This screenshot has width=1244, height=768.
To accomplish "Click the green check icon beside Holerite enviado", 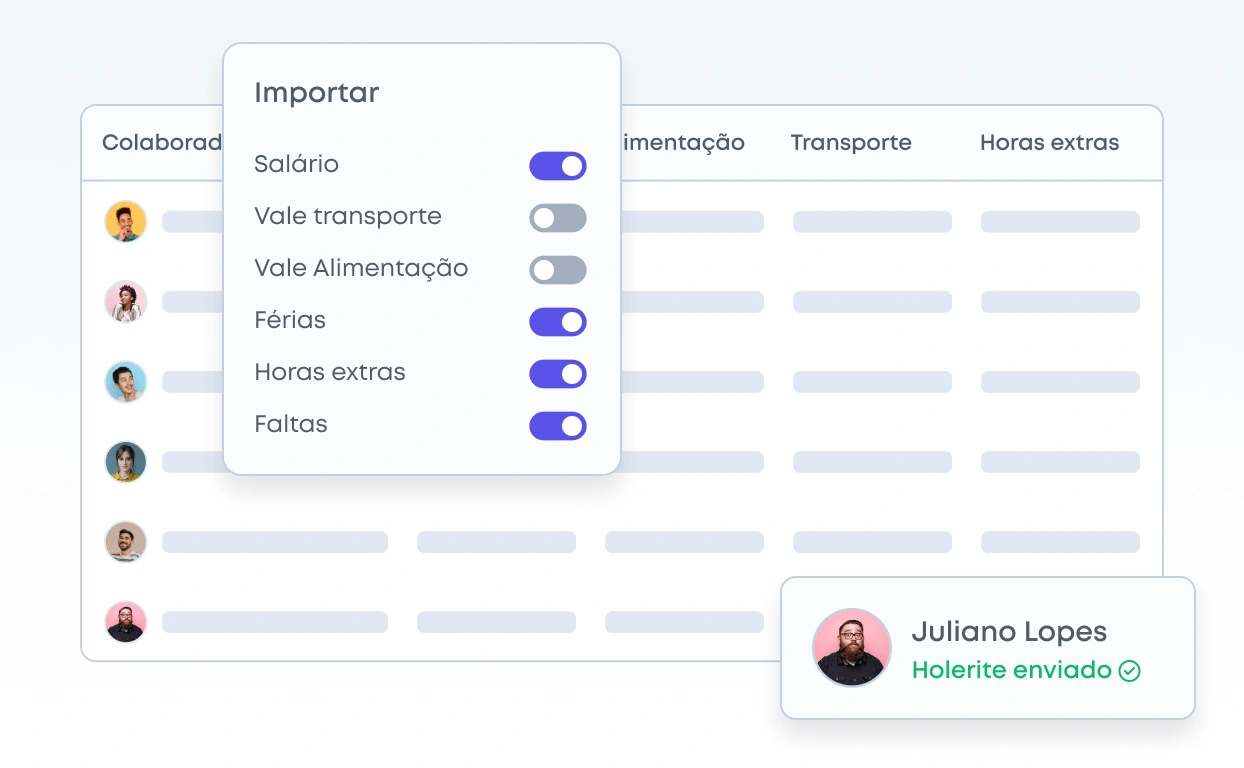I will [1129, 671].
